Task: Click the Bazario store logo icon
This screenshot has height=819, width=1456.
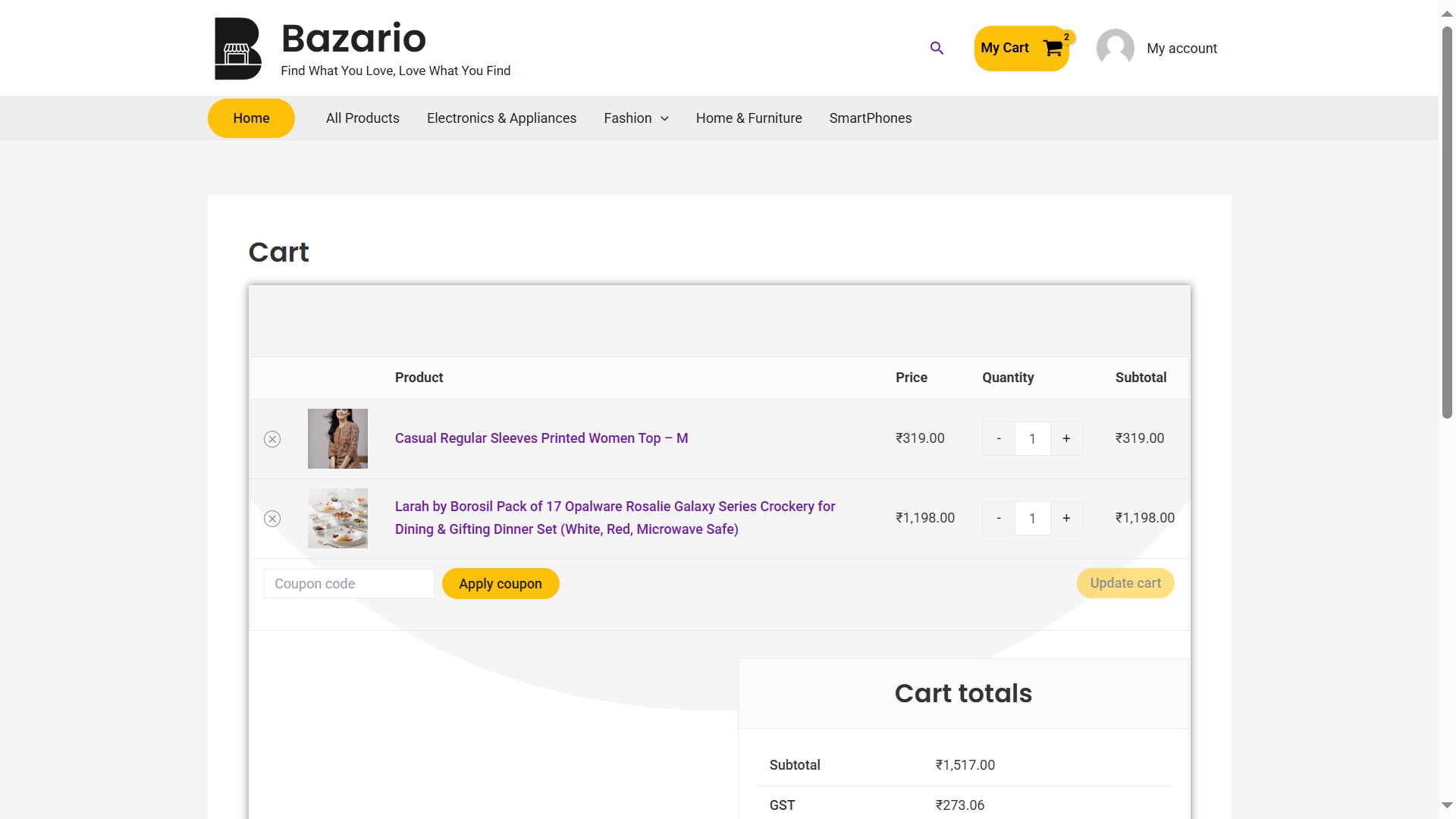Action: (x=237, y=49)
